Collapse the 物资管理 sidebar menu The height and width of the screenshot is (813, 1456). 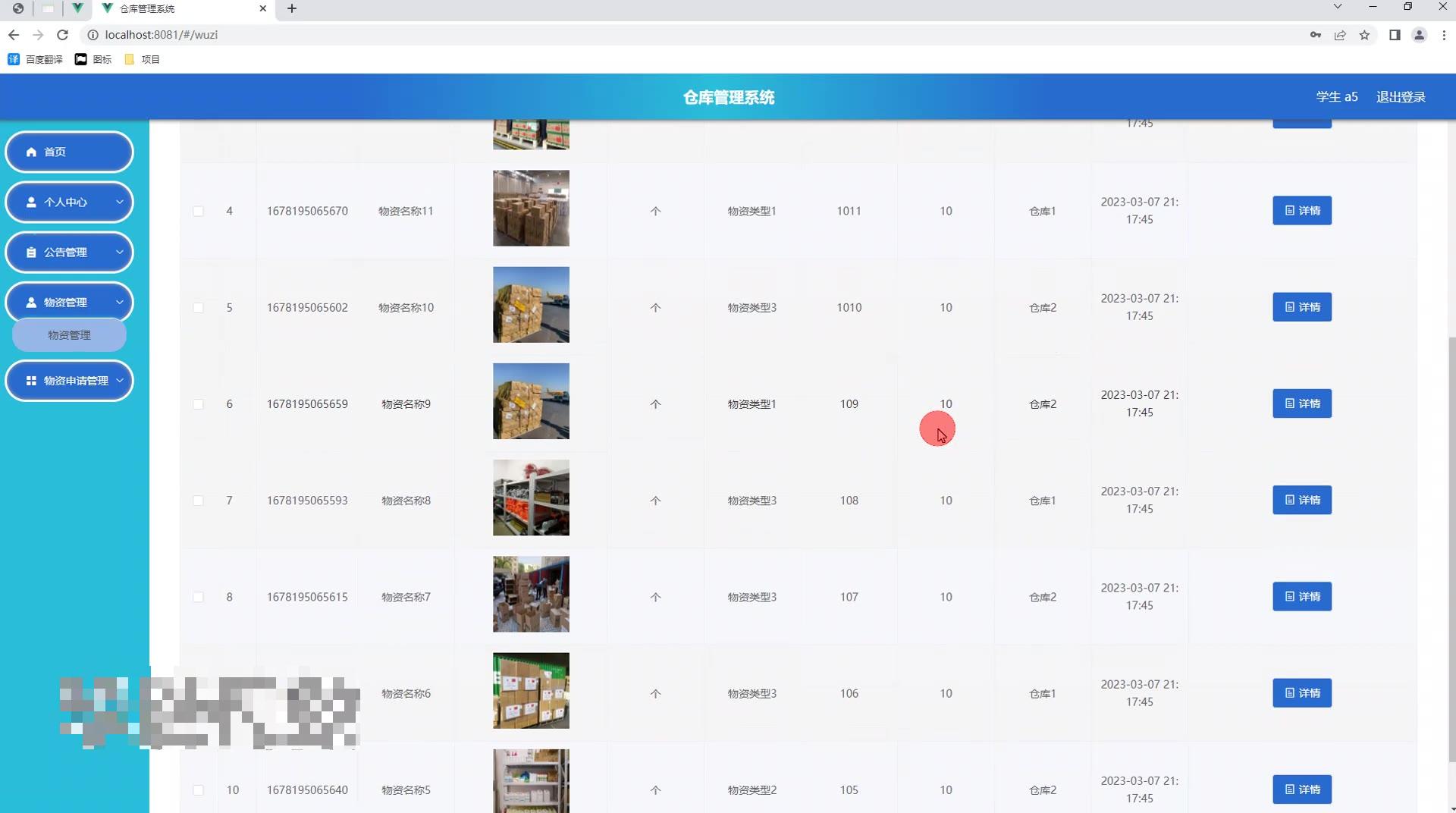pyautogui.click(x=119, y=302)
